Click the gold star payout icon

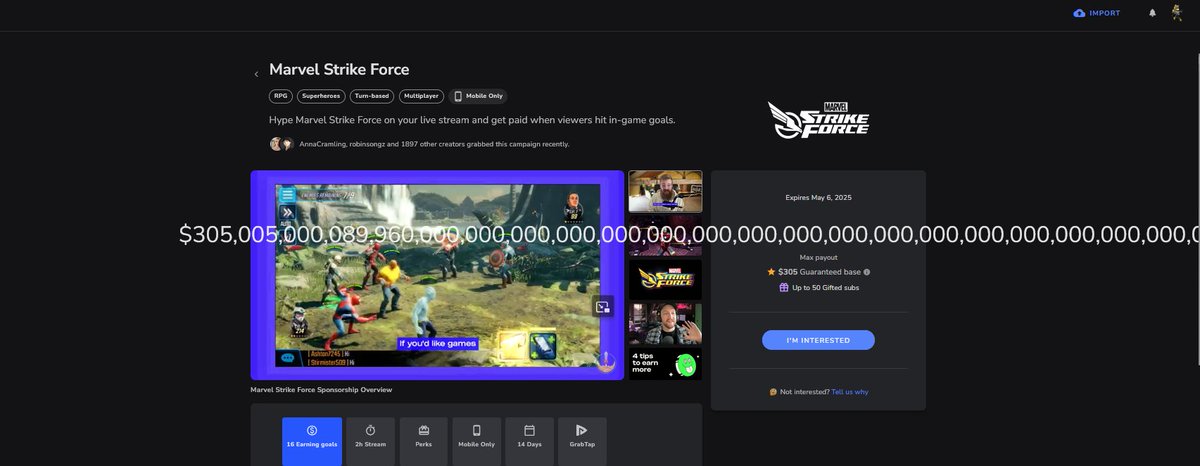pyautogui.click(x=771, y=272)
